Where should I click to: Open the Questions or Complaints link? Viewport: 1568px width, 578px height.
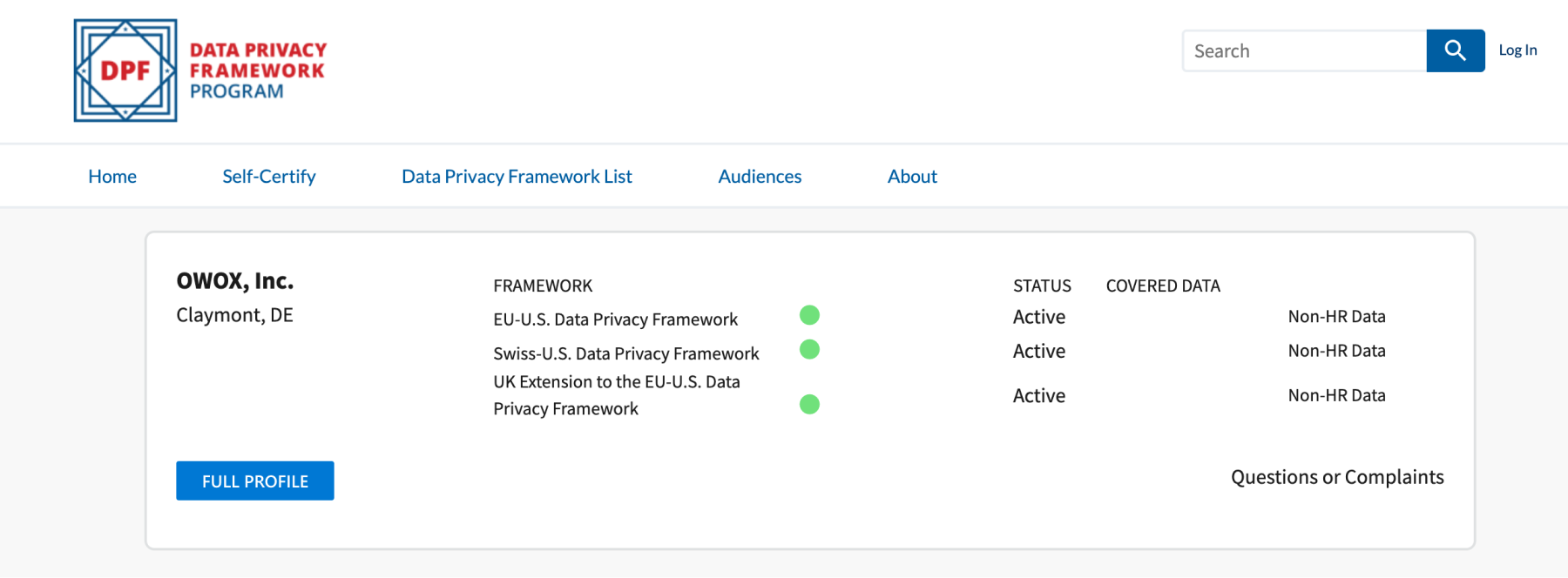(1337, 477)
